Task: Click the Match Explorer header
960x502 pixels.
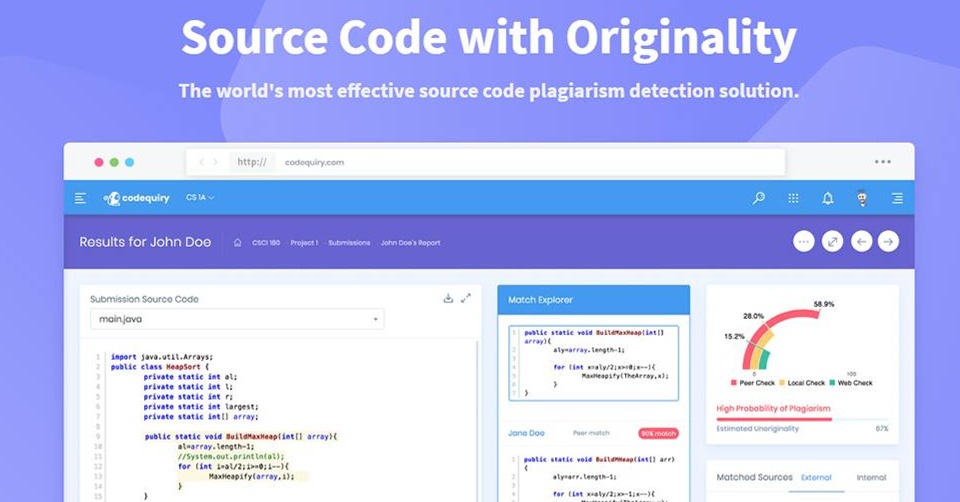Action: pos(593,300)
